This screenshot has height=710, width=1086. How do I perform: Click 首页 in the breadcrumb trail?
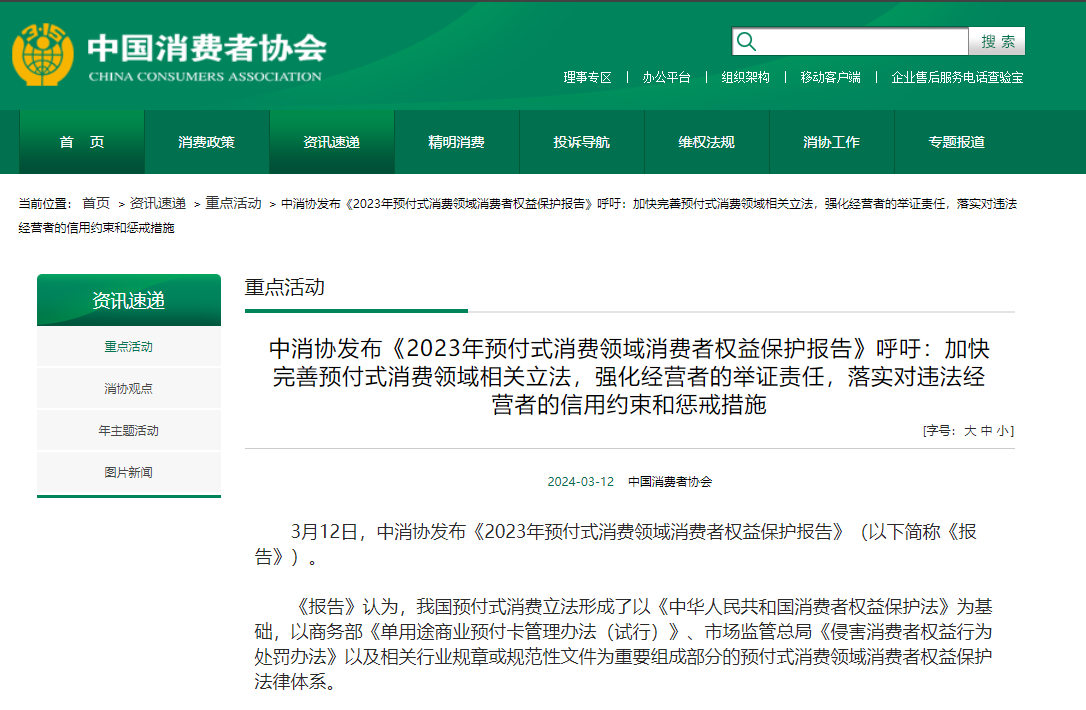(x=96, y=204)
